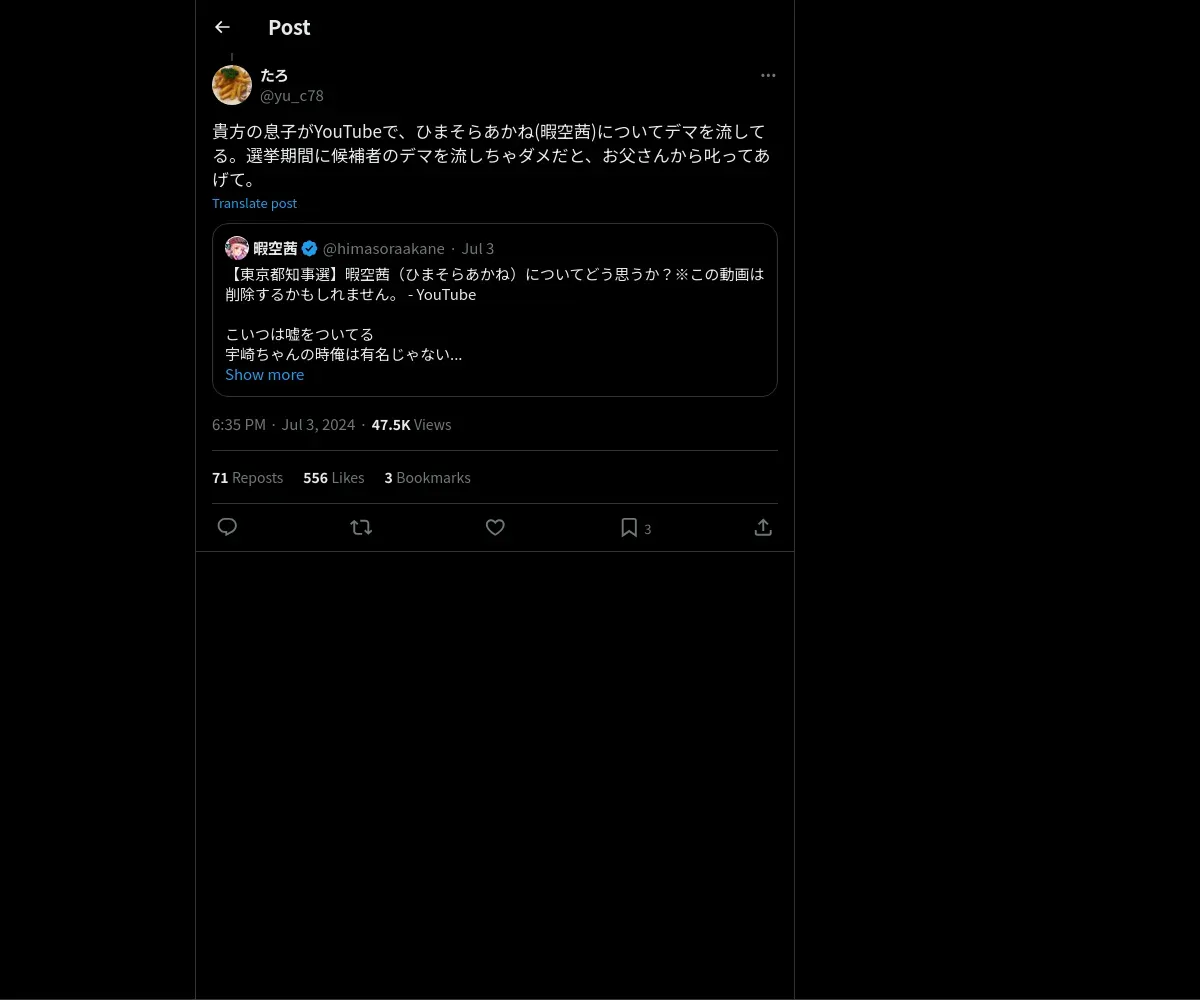Like the post with the heart icon
1200x1000 pixels.
click(495, 527)
